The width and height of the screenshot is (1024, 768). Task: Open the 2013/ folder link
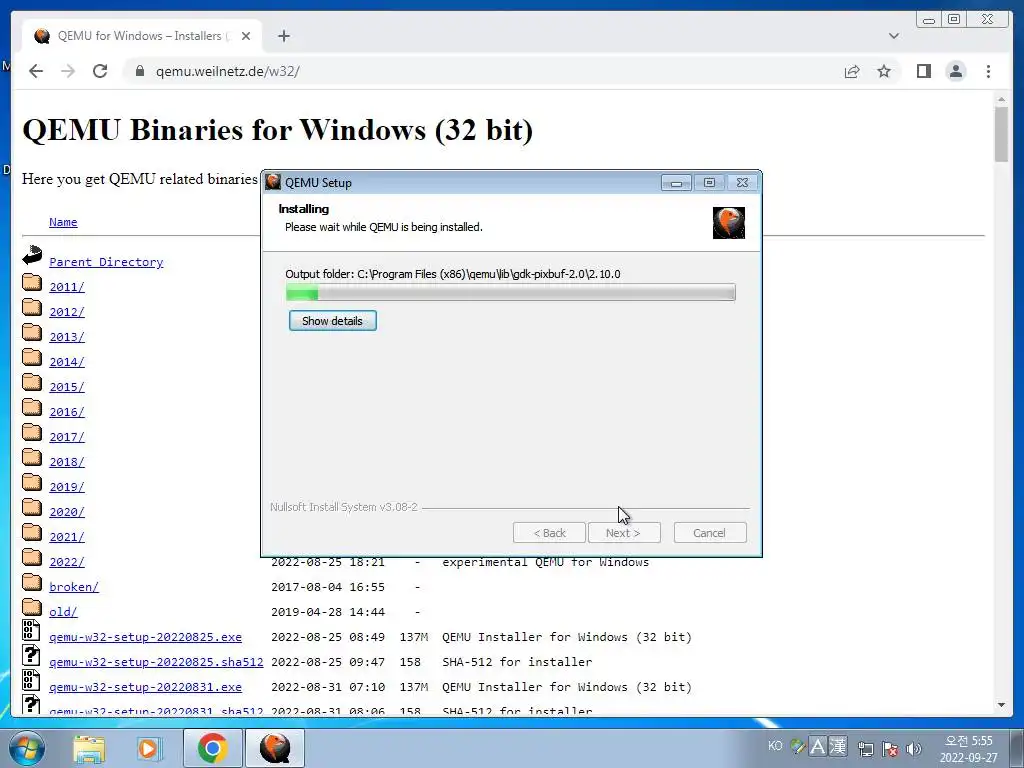[x=67, y=337]
